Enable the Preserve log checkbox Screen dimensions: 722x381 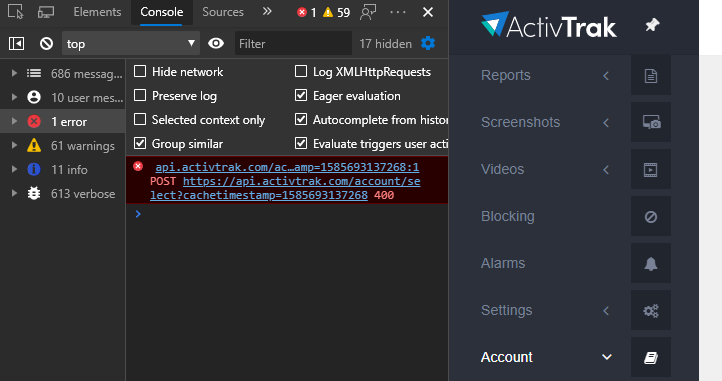(140, 95)
